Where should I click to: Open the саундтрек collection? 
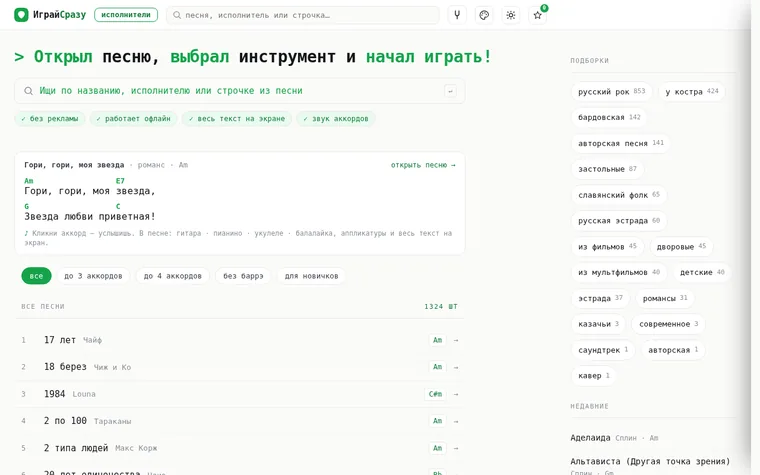click(602, 350)
